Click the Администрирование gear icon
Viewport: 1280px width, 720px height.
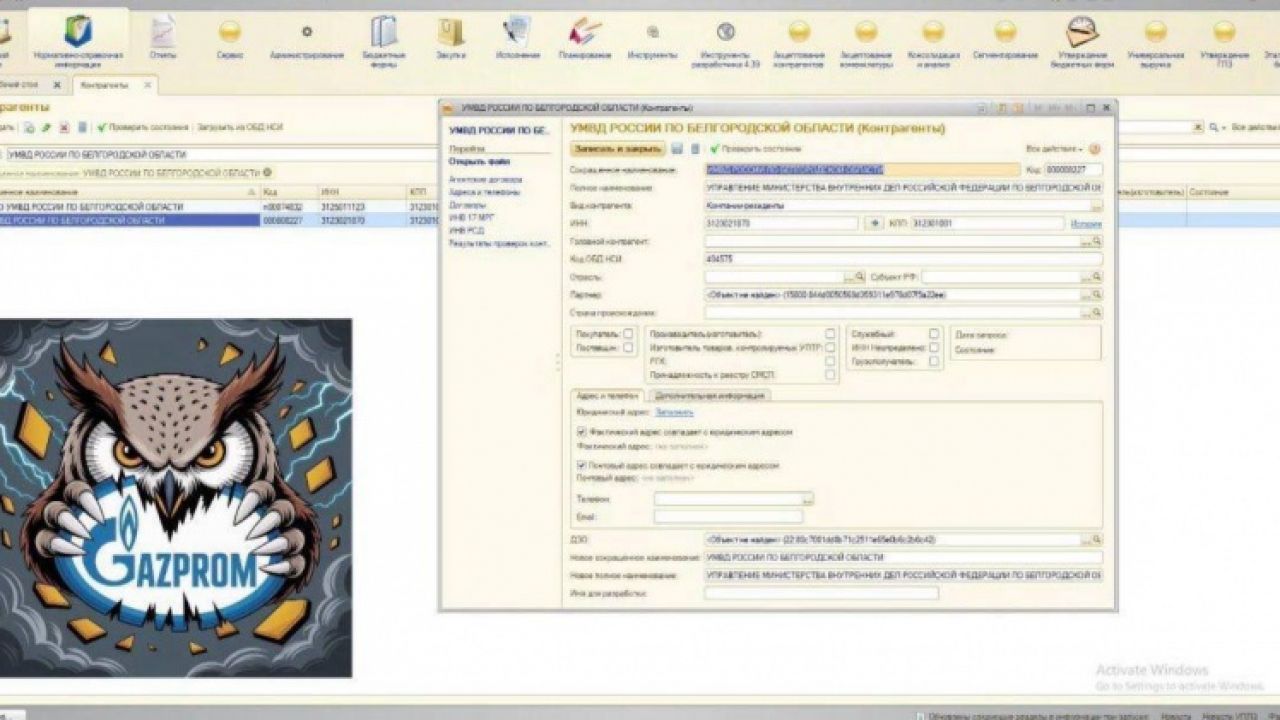pyautogui.click(x=305, y=30)
